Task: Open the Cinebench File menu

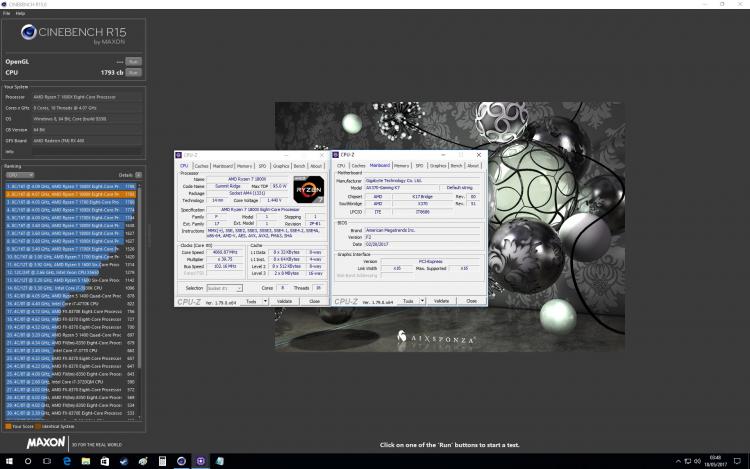Action: 7,13
